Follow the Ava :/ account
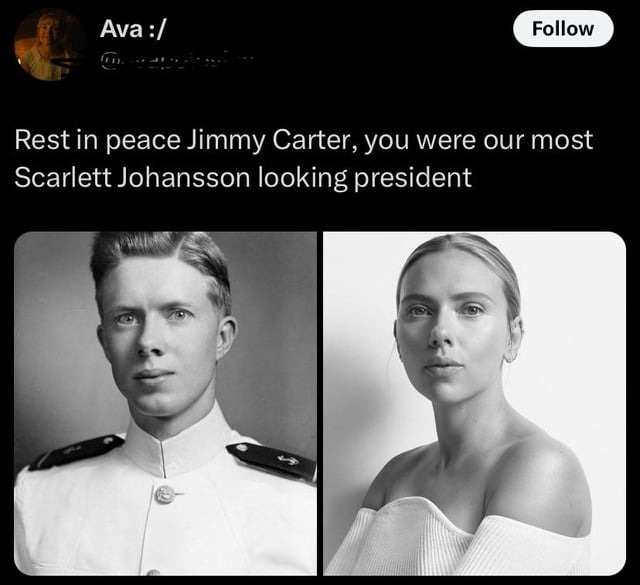 pyautogui.click(x=563, y=29)
